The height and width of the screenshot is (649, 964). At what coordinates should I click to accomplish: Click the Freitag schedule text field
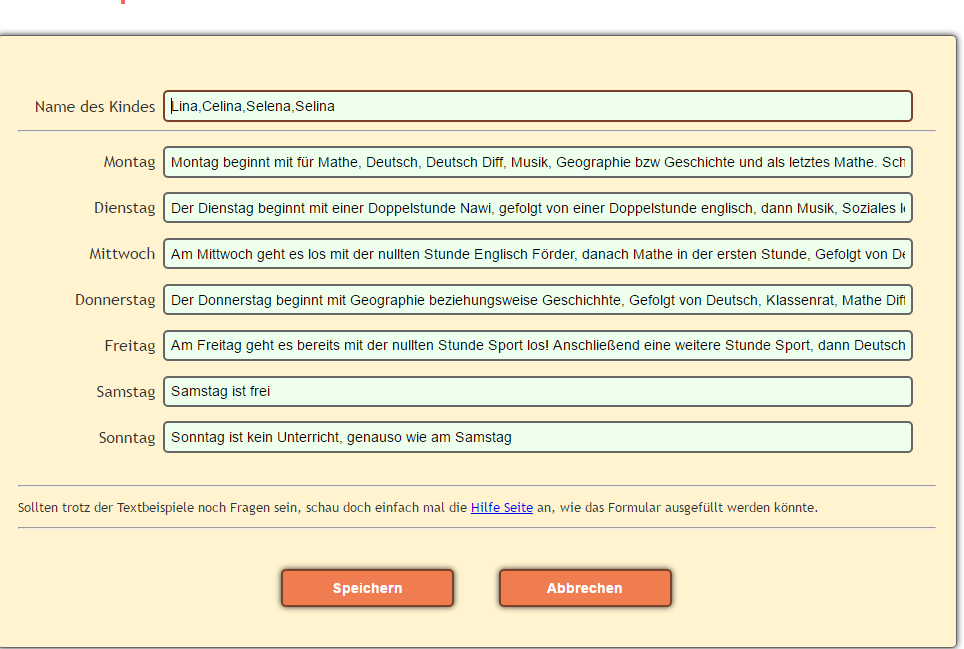pyautogui.click(x=537, y=346)
